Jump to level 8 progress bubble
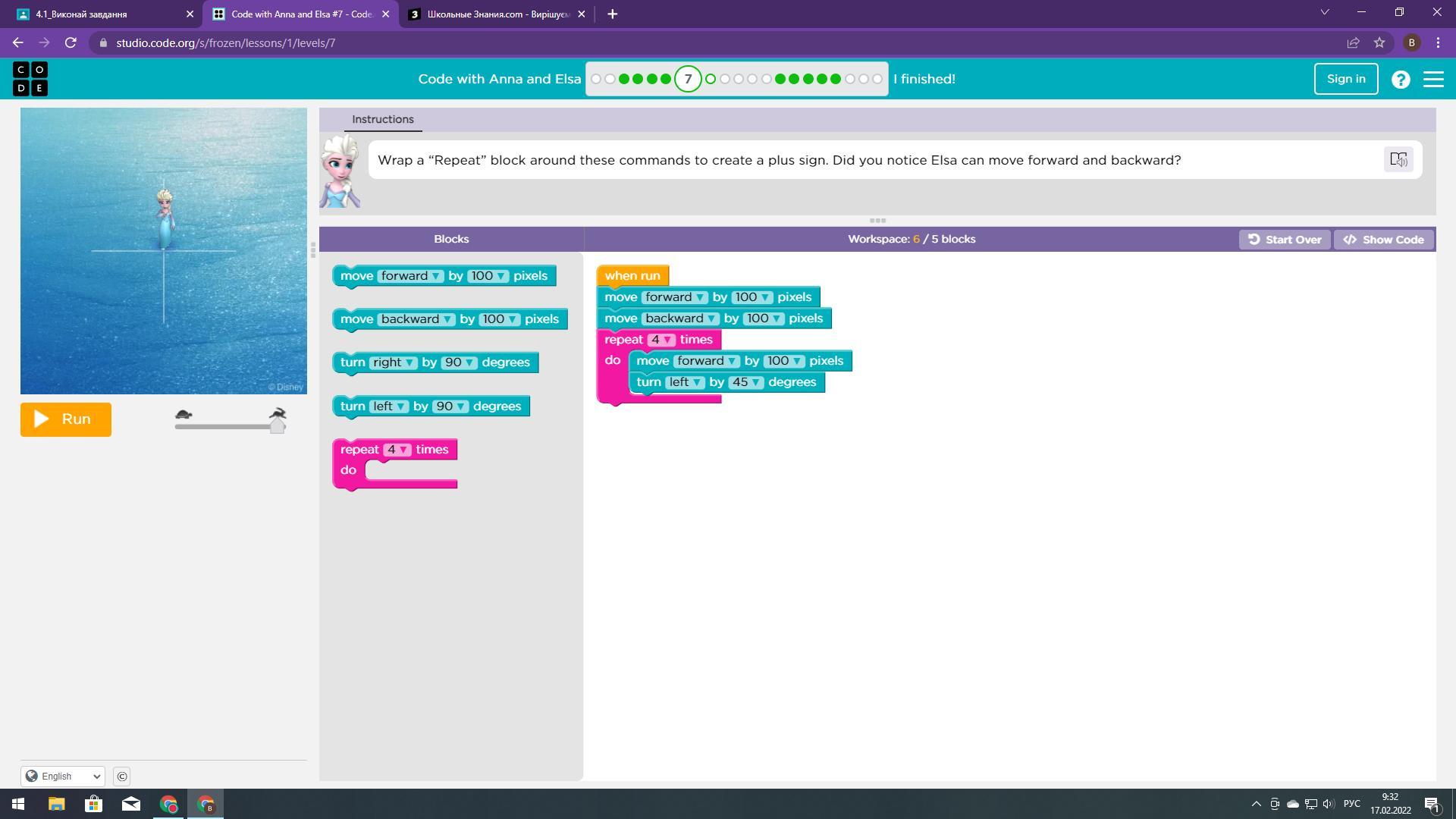 click(711, 79)
